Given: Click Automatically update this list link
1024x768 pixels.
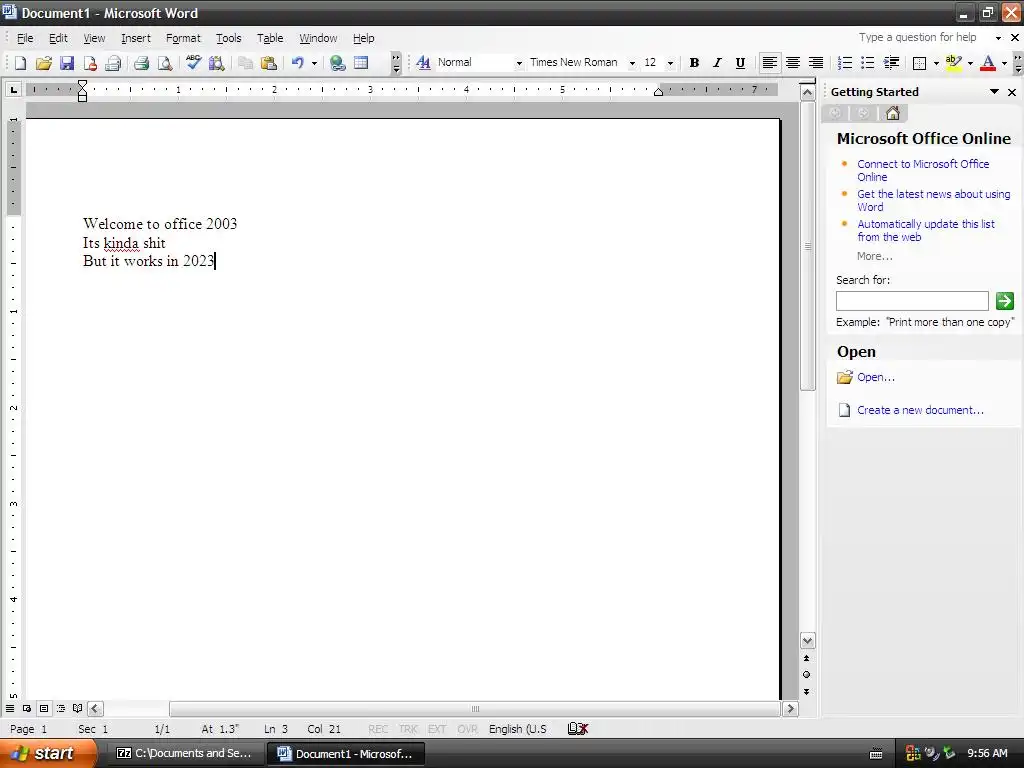Looking at the screenshot, I should tap(925, 231).
